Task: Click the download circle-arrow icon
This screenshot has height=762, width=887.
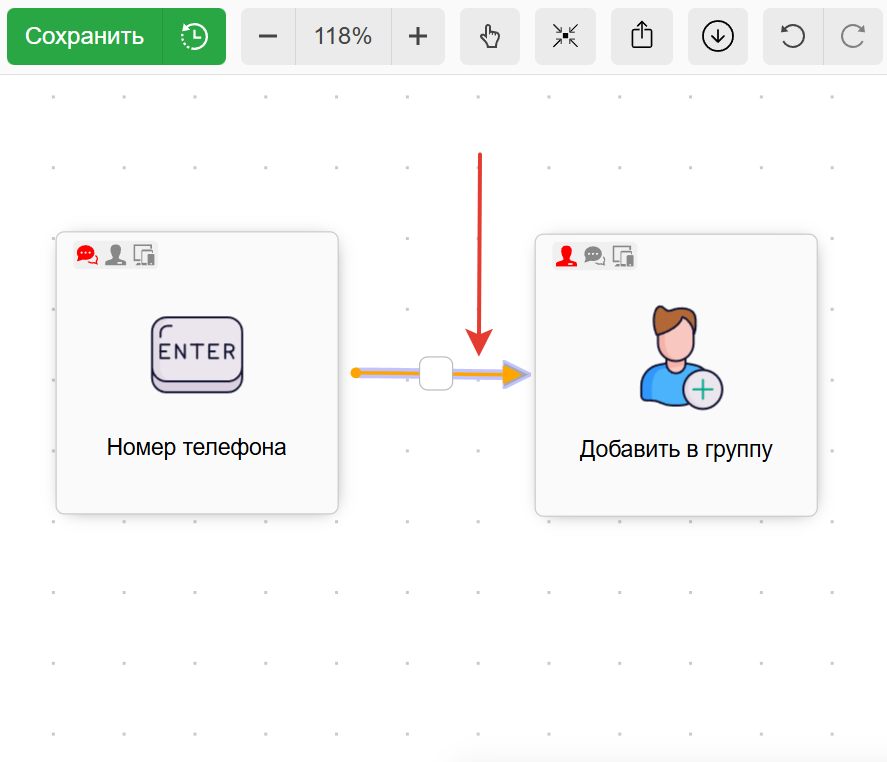Action: [718, 37]
